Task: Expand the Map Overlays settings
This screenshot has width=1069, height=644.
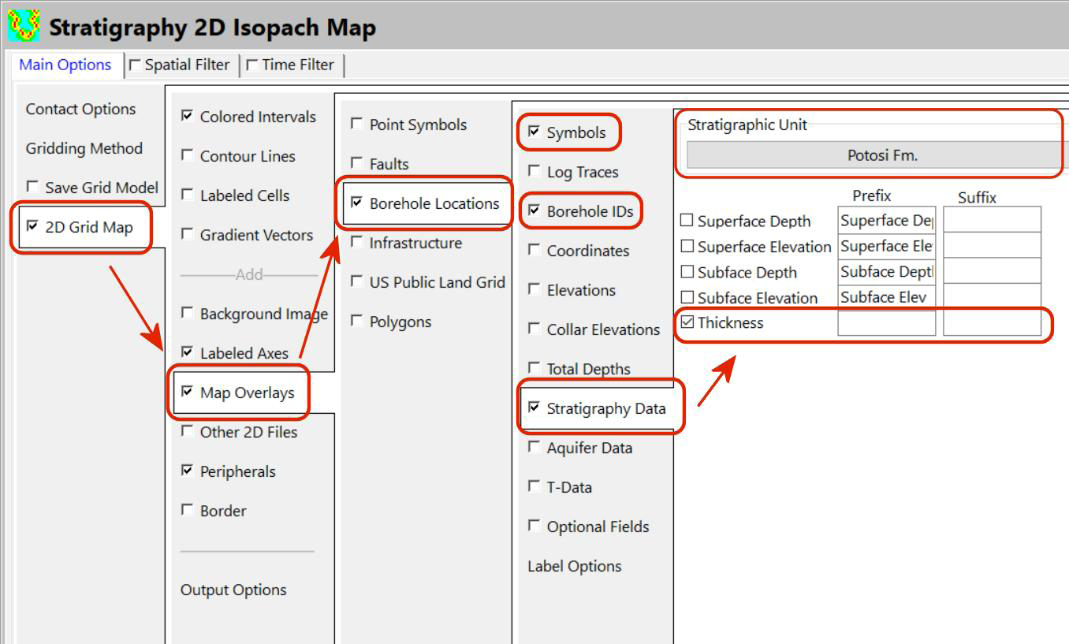Action: 246,393
